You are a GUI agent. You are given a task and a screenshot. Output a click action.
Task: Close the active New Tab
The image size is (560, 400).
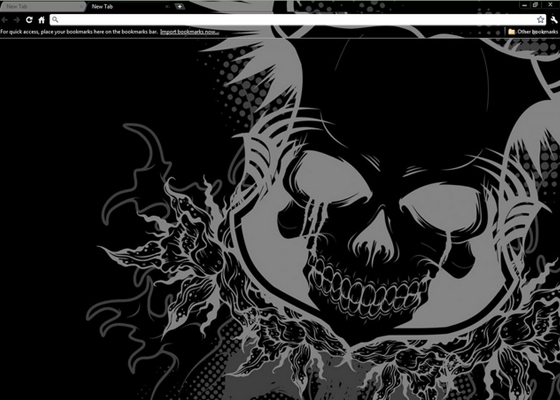click(167, 7)
